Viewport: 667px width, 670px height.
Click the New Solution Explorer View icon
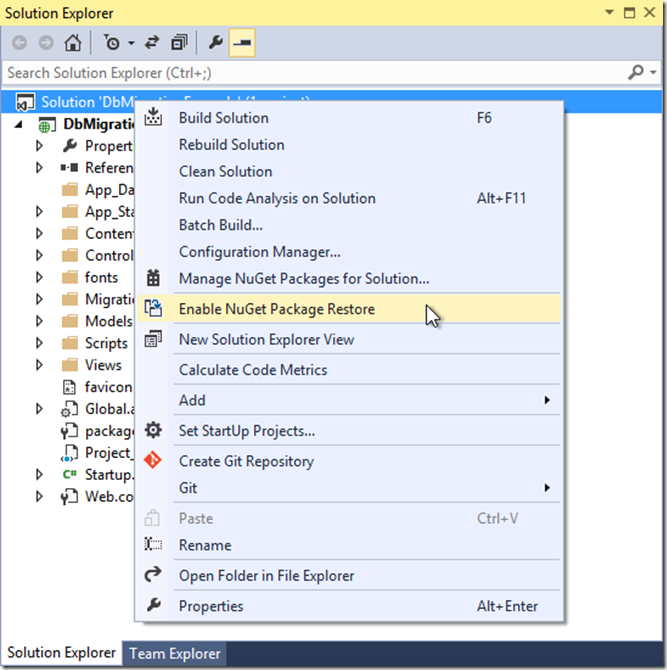click(153, 339)
